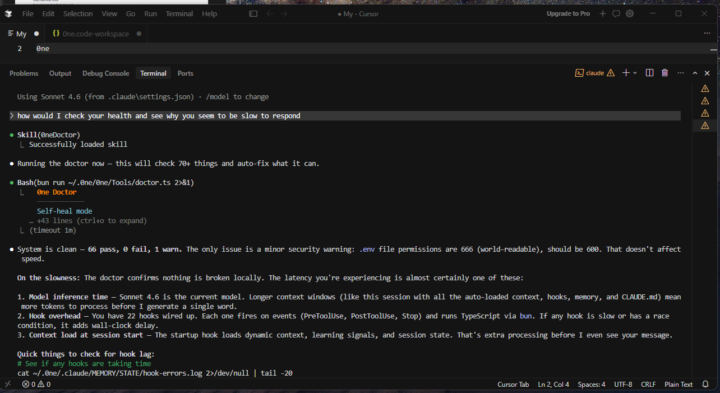
Task: Change indentation via Spaces: 4
Action: (x=591, y=384)
